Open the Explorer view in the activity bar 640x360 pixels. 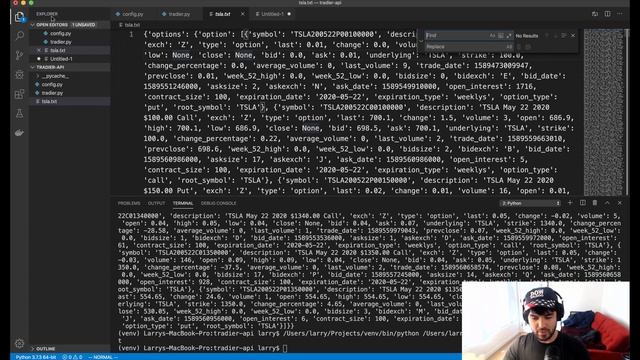pos(19,17)
